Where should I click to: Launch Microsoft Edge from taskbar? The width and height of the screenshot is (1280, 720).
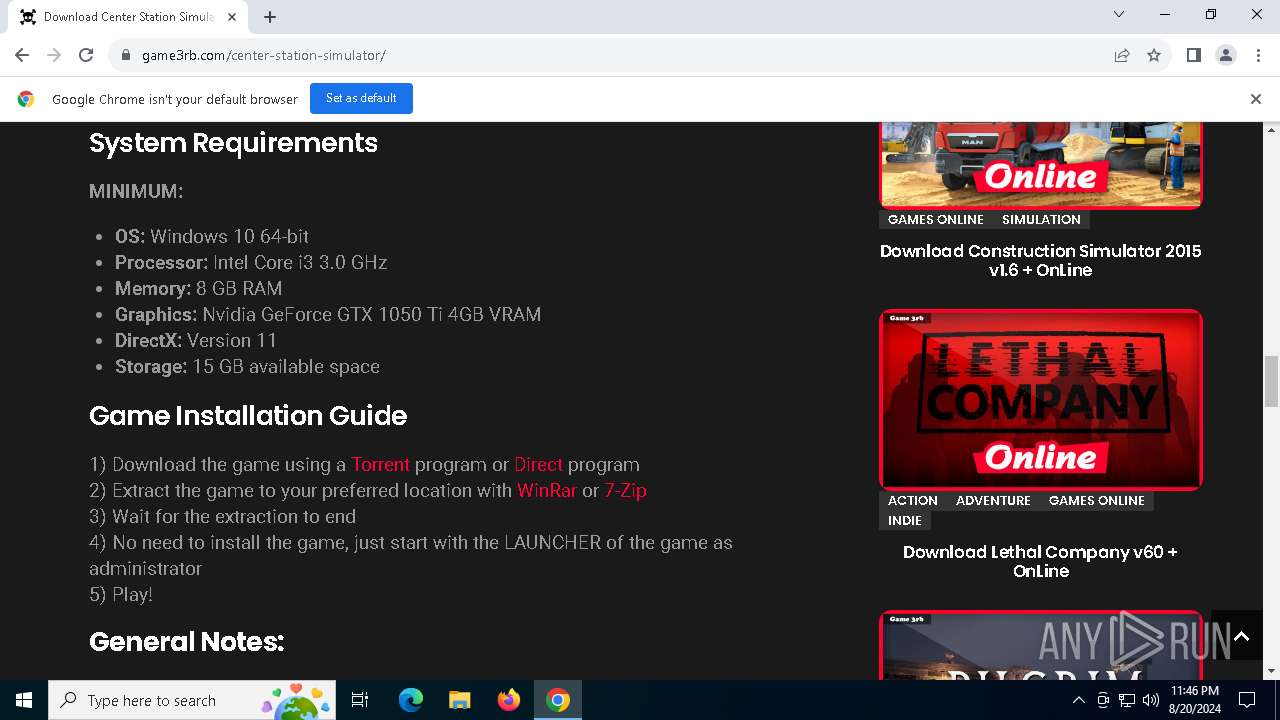(x=411, y=700)
